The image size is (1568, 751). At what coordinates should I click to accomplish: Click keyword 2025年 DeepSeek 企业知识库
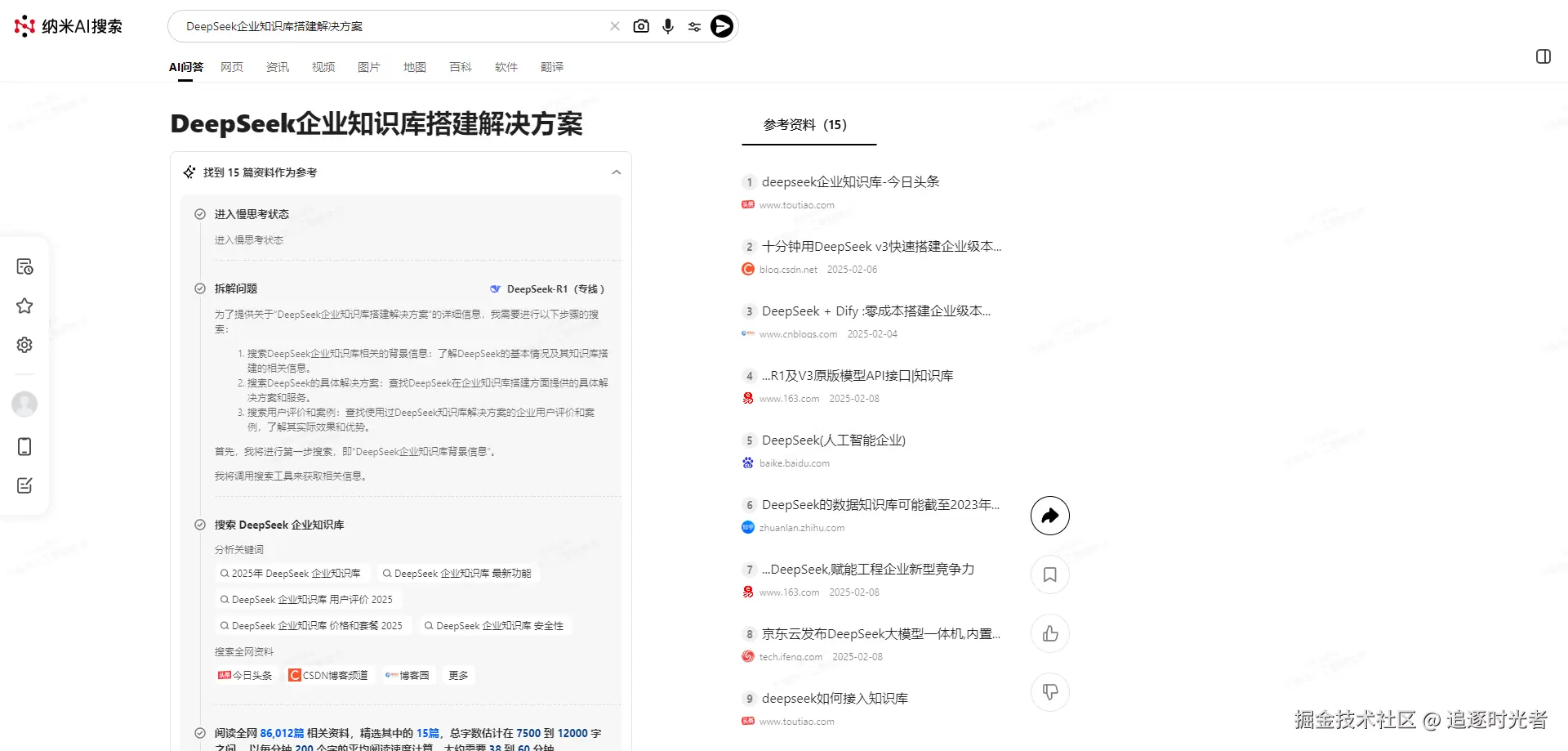[290, 574]
